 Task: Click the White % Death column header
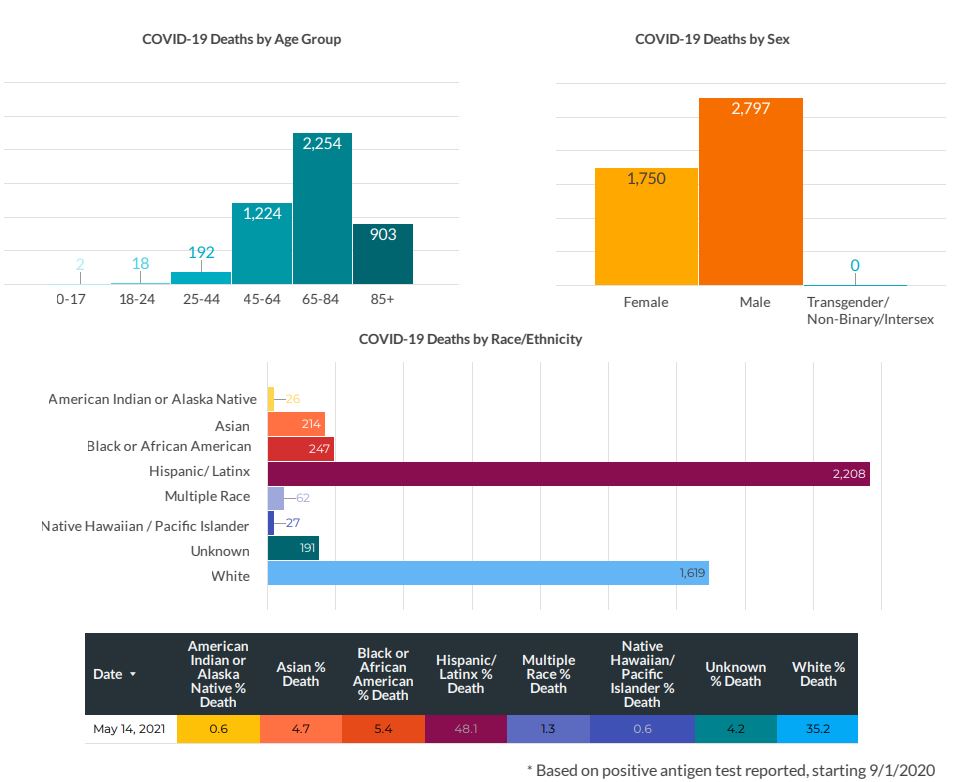818,674
